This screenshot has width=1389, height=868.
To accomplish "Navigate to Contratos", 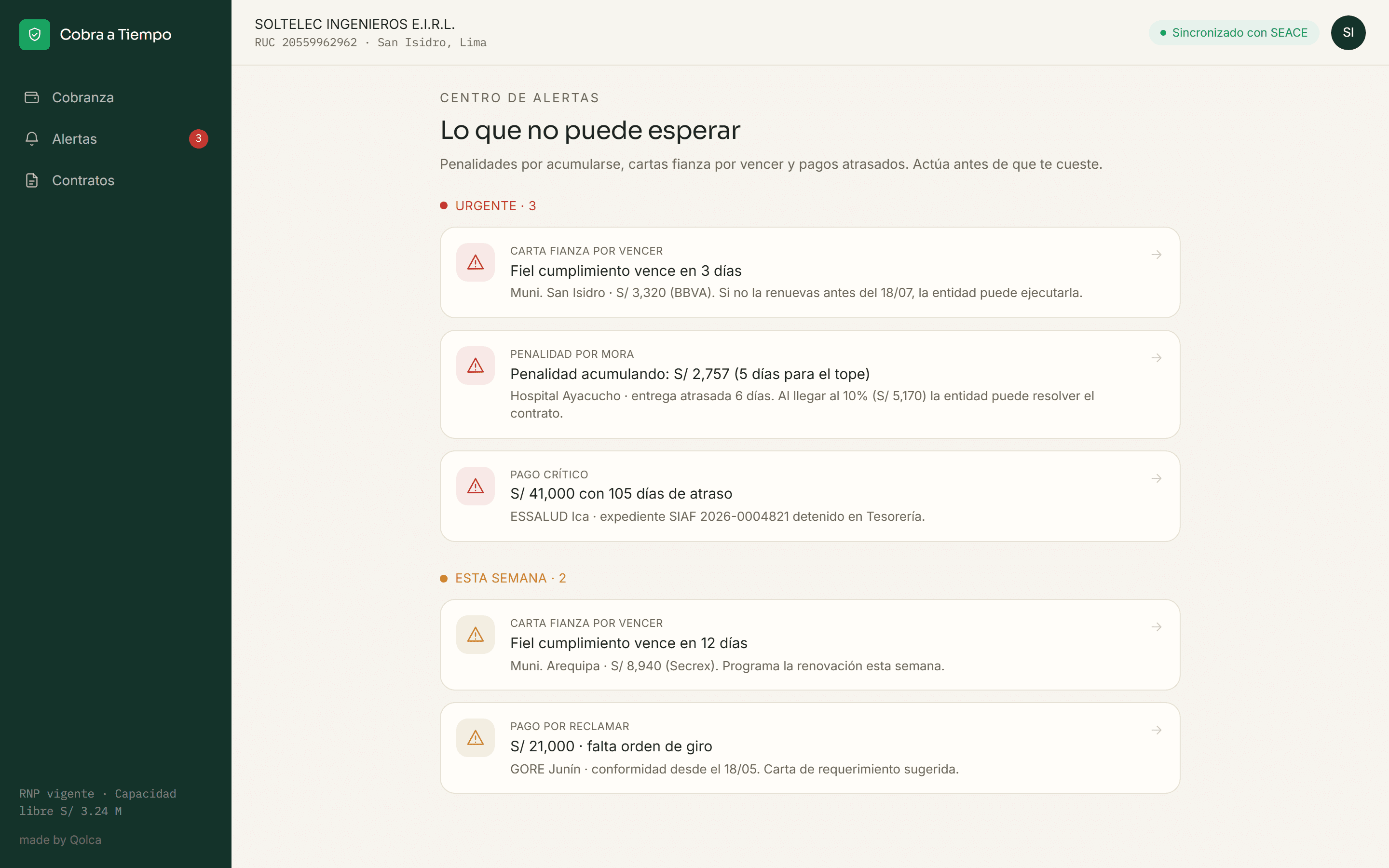I will tap(115, 180).
